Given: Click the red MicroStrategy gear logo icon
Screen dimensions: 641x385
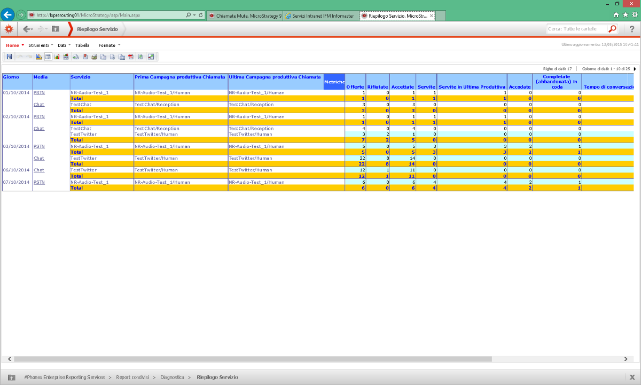Looking at the screenshot, I should point(9,29).
